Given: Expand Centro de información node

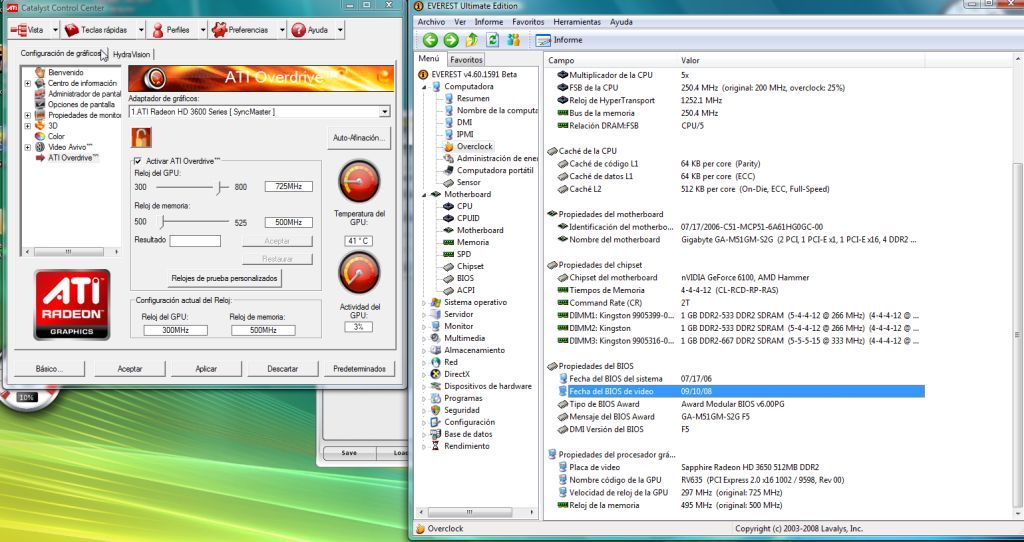Looking at the screenshot, I should [x=27, y=84].
